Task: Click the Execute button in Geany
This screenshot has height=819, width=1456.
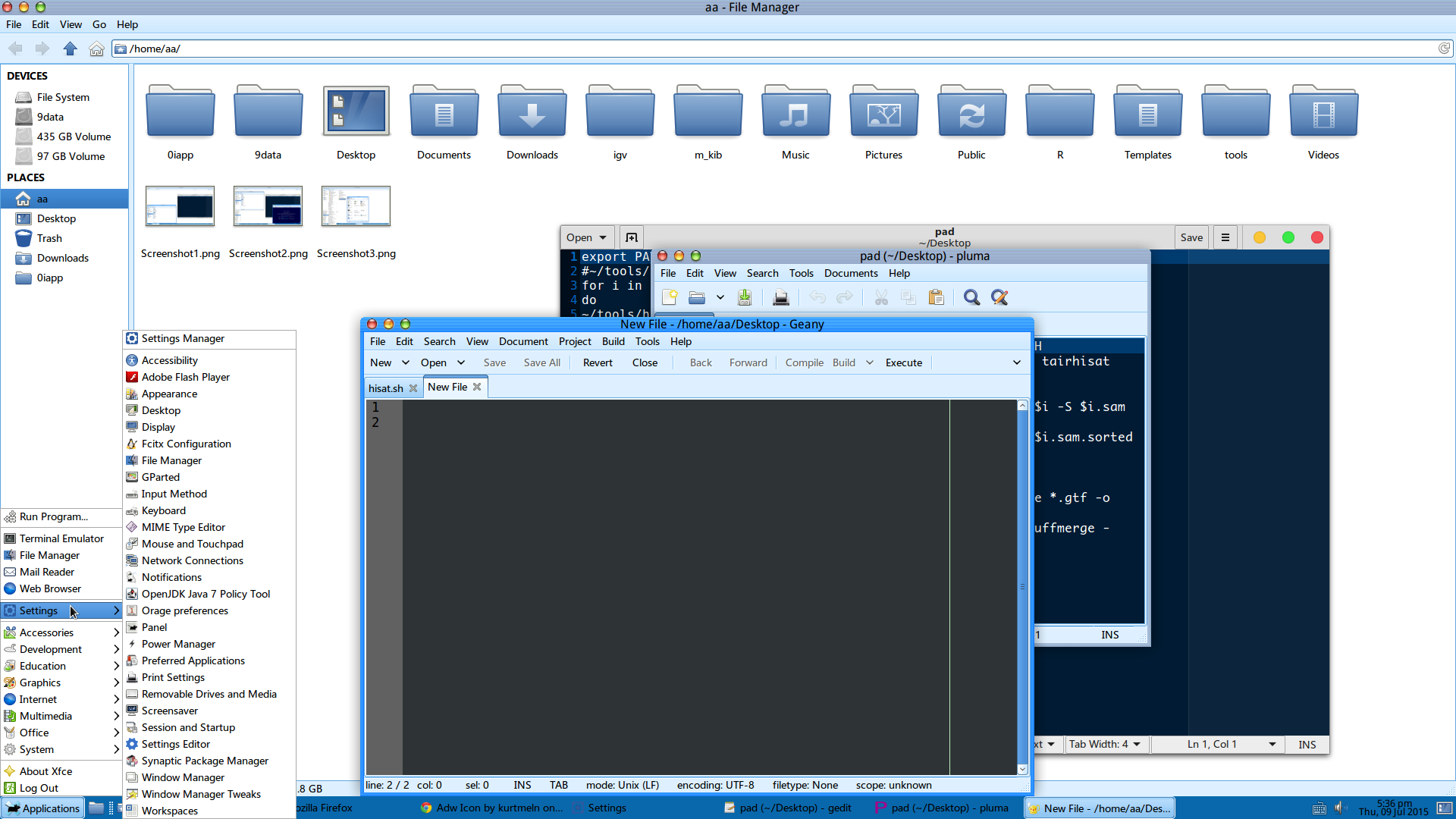Action: click(x=903, y=362)
